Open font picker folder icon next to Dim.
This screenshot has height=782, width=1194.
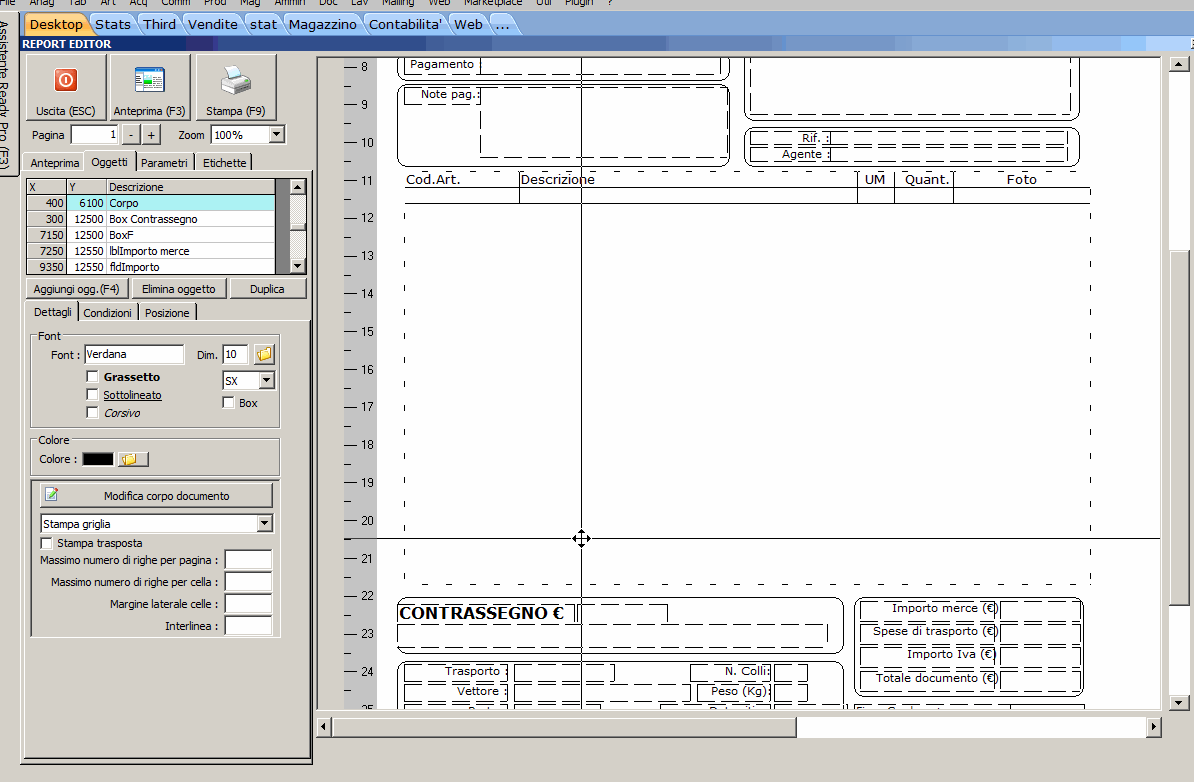coord(264,355)
